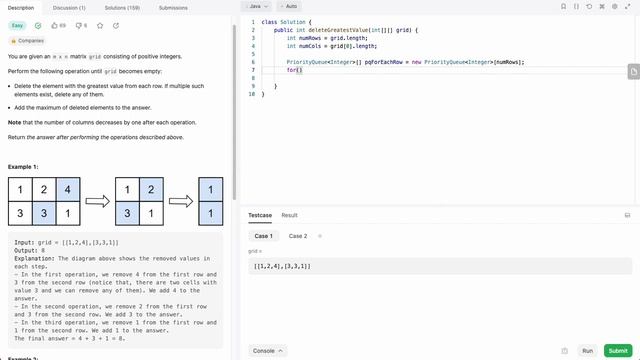Click the 'Note that the number of columns' sentence
640x360 pixels.
tap(102, 122)
